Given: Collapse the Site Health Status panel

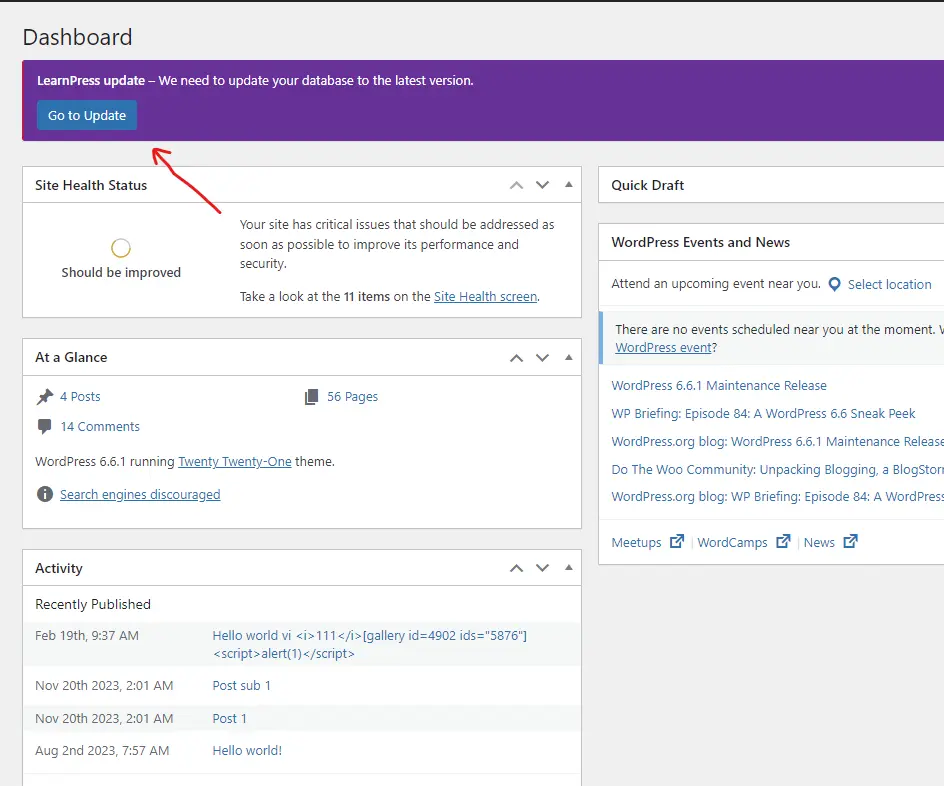Looking at the screenshot, I should tap(568, 184).
